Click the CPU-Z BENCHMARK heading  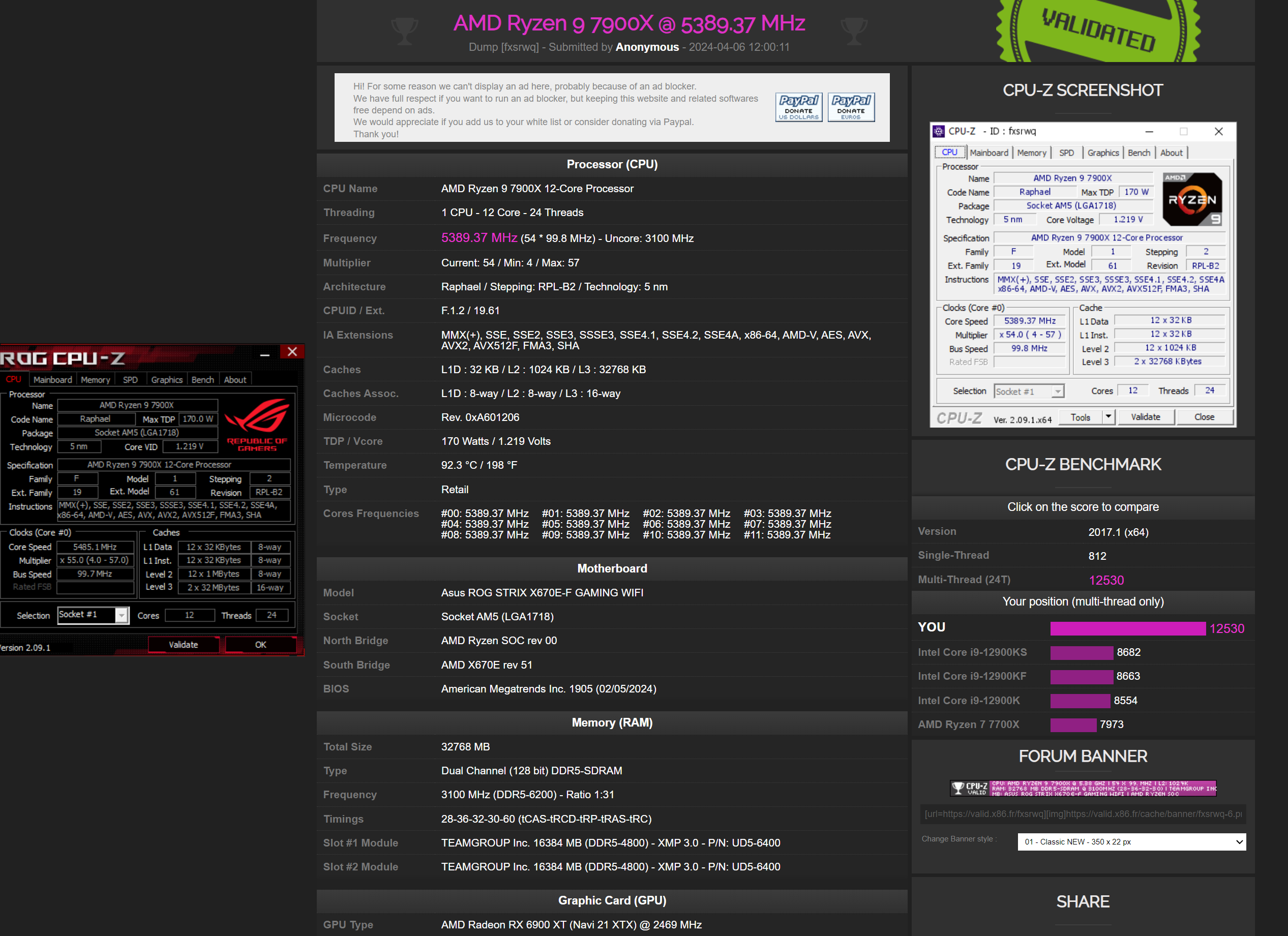point(1083,465)
